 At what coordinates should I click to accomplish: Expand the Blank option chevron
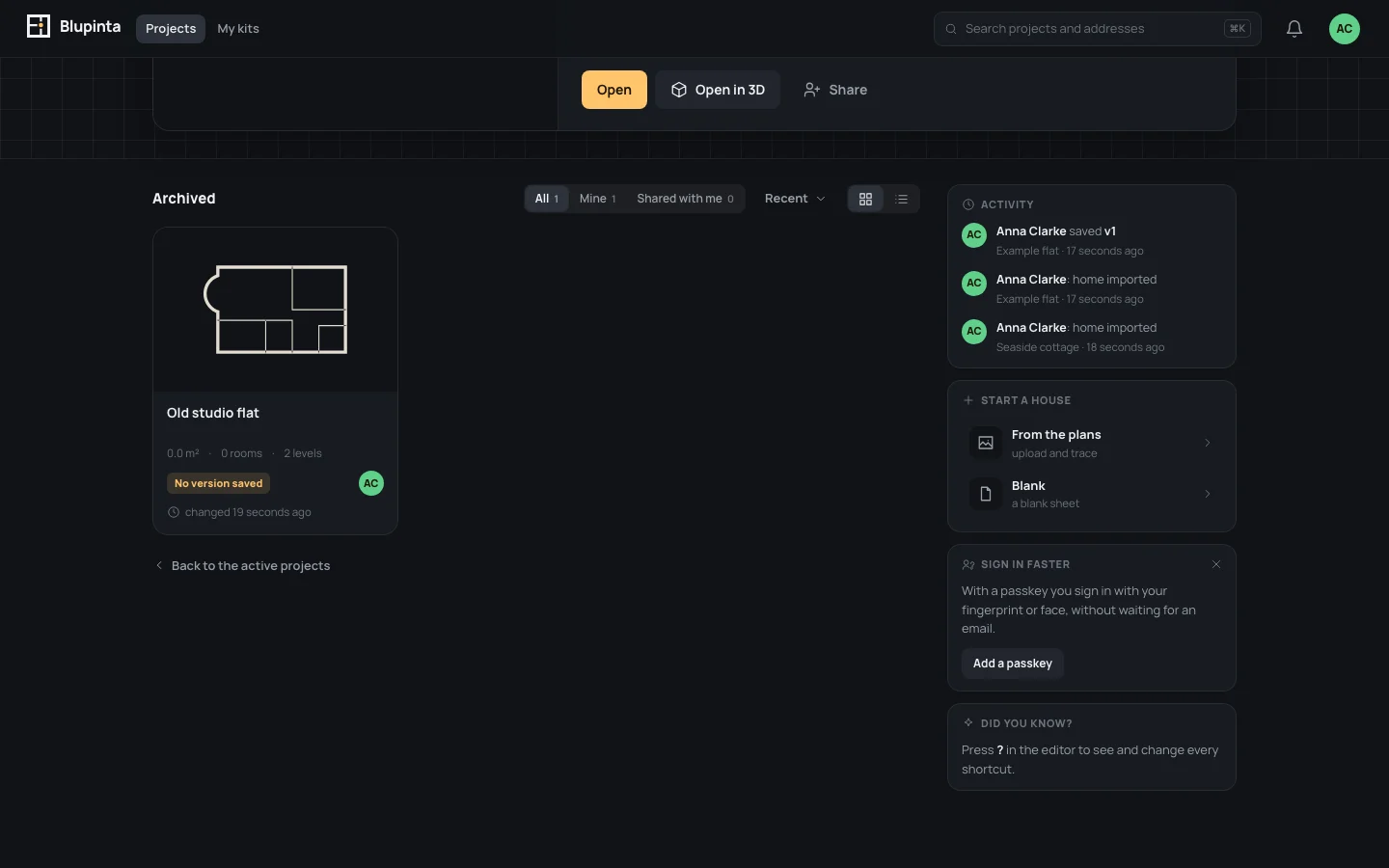point(1208,494)
